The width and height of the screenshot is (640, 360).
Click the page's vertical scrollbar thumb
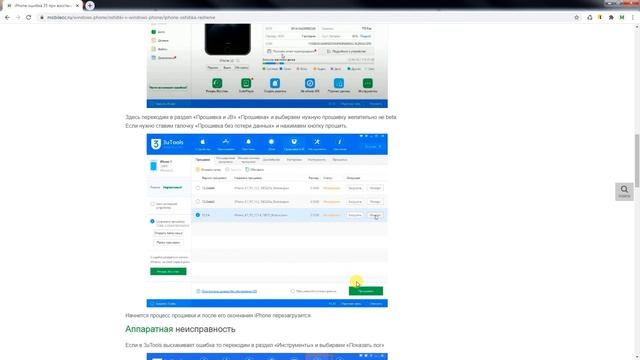(637, 160)
